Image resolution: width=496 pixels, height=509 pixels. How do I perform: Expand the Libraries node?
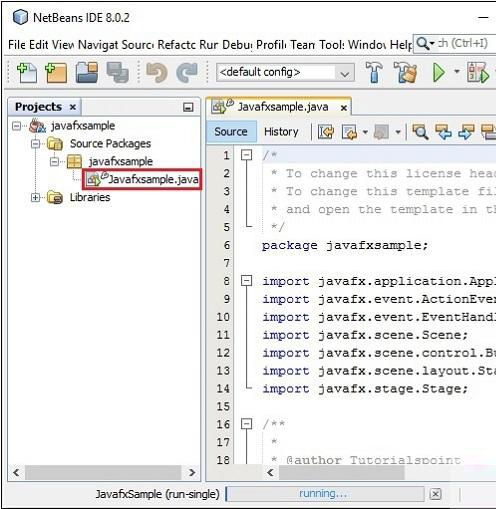click(x=35, y=198)
